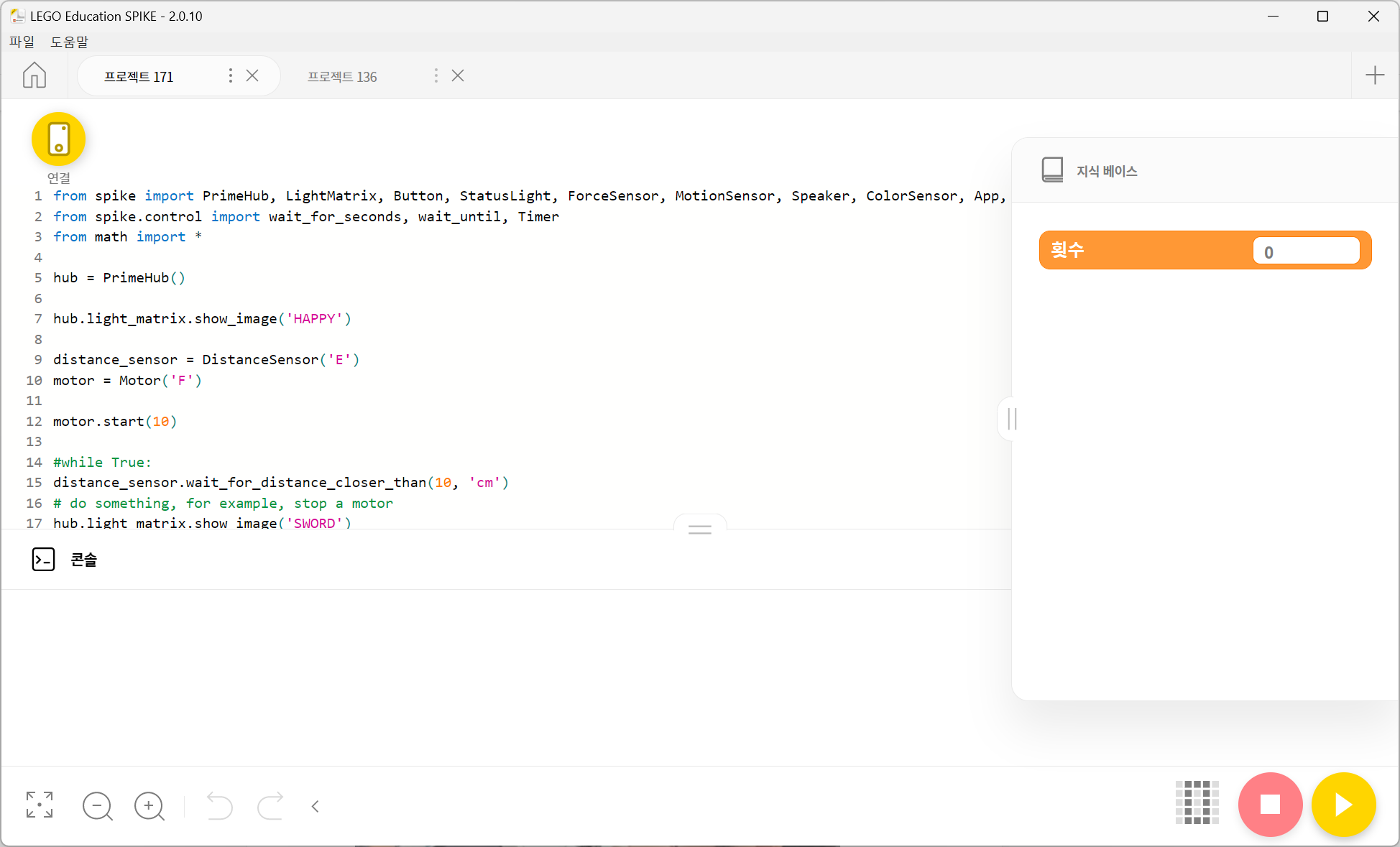Click the 횟수 variable value field

pyautogui.click(x=1306, y=251)
